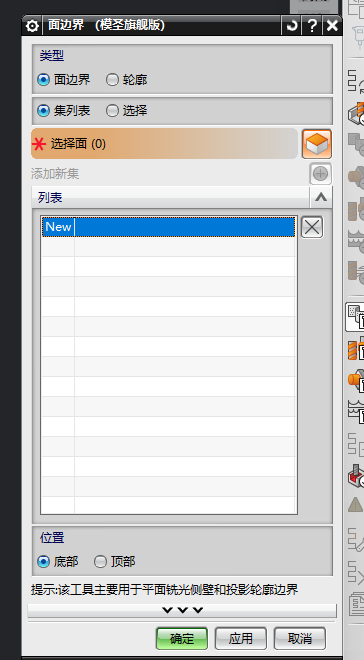Click the orange cylinder with document icon
The image size is (364, 660).
(x=356, y=380)
